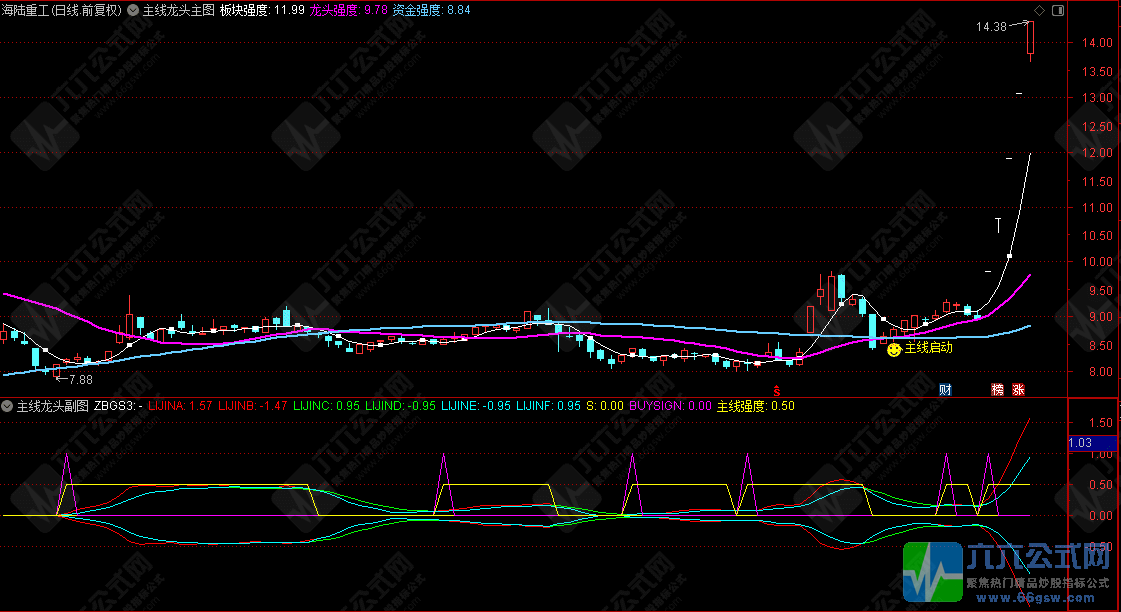Click the 榜 marker icon
Screen dimensions: 1121x612
click(x=997, y=389)
